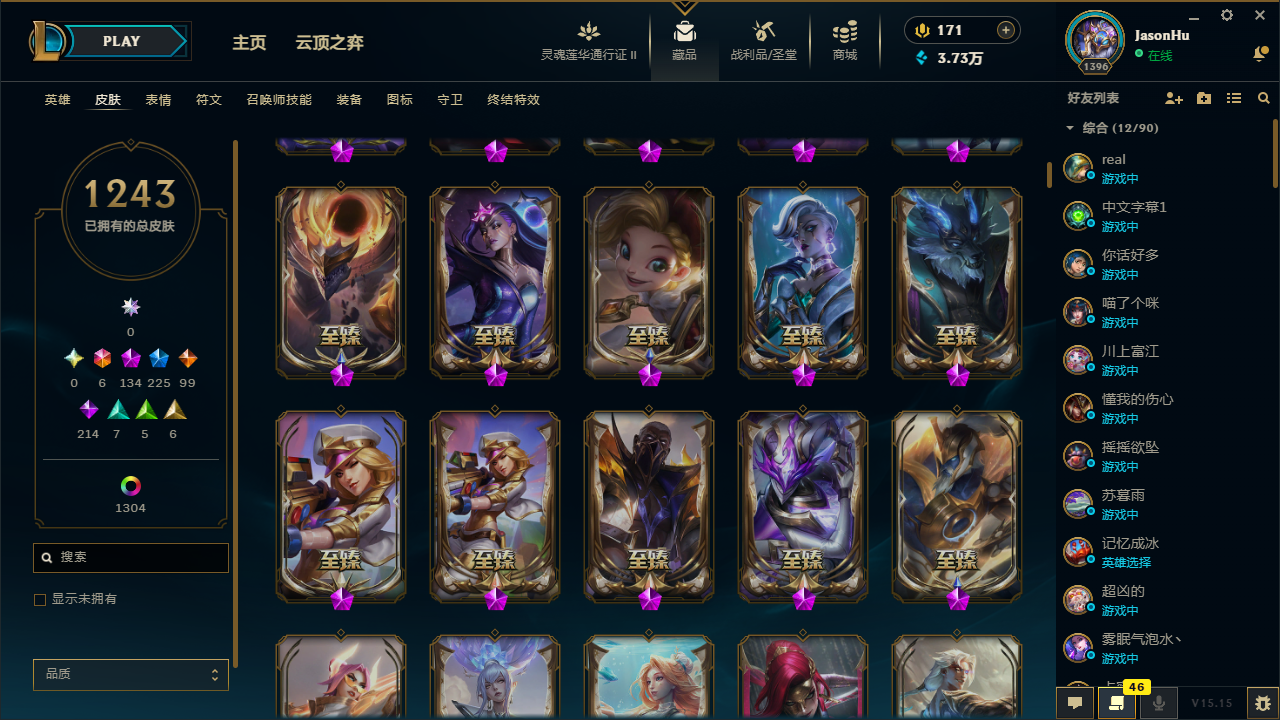This screenshot has height=720, width=1280.
Task: Click the PLAY button
Action: 122,41
